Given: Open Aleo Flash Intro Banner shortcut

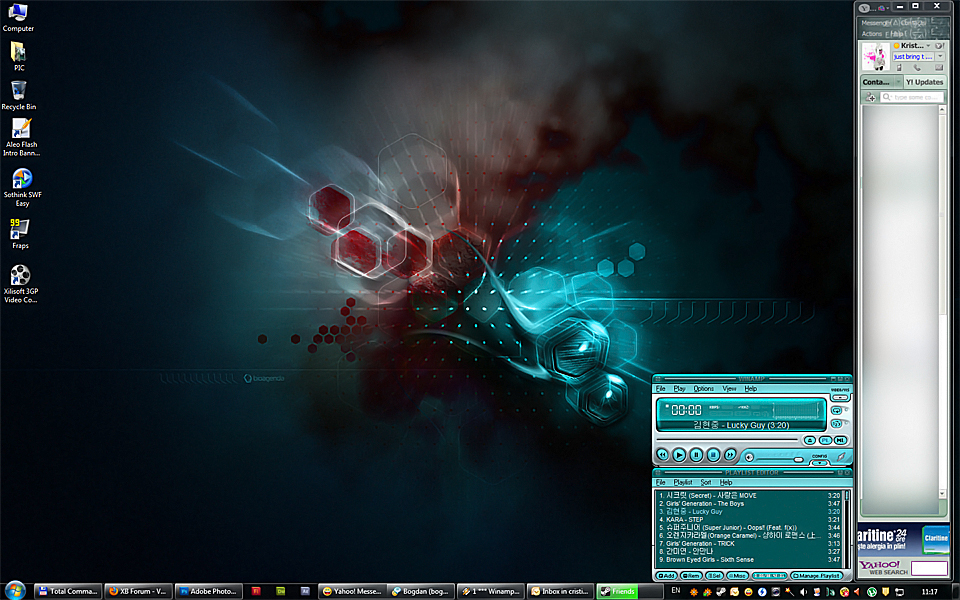Looking at the screenshot, I should pyautogui.click(x=21, y=138).
